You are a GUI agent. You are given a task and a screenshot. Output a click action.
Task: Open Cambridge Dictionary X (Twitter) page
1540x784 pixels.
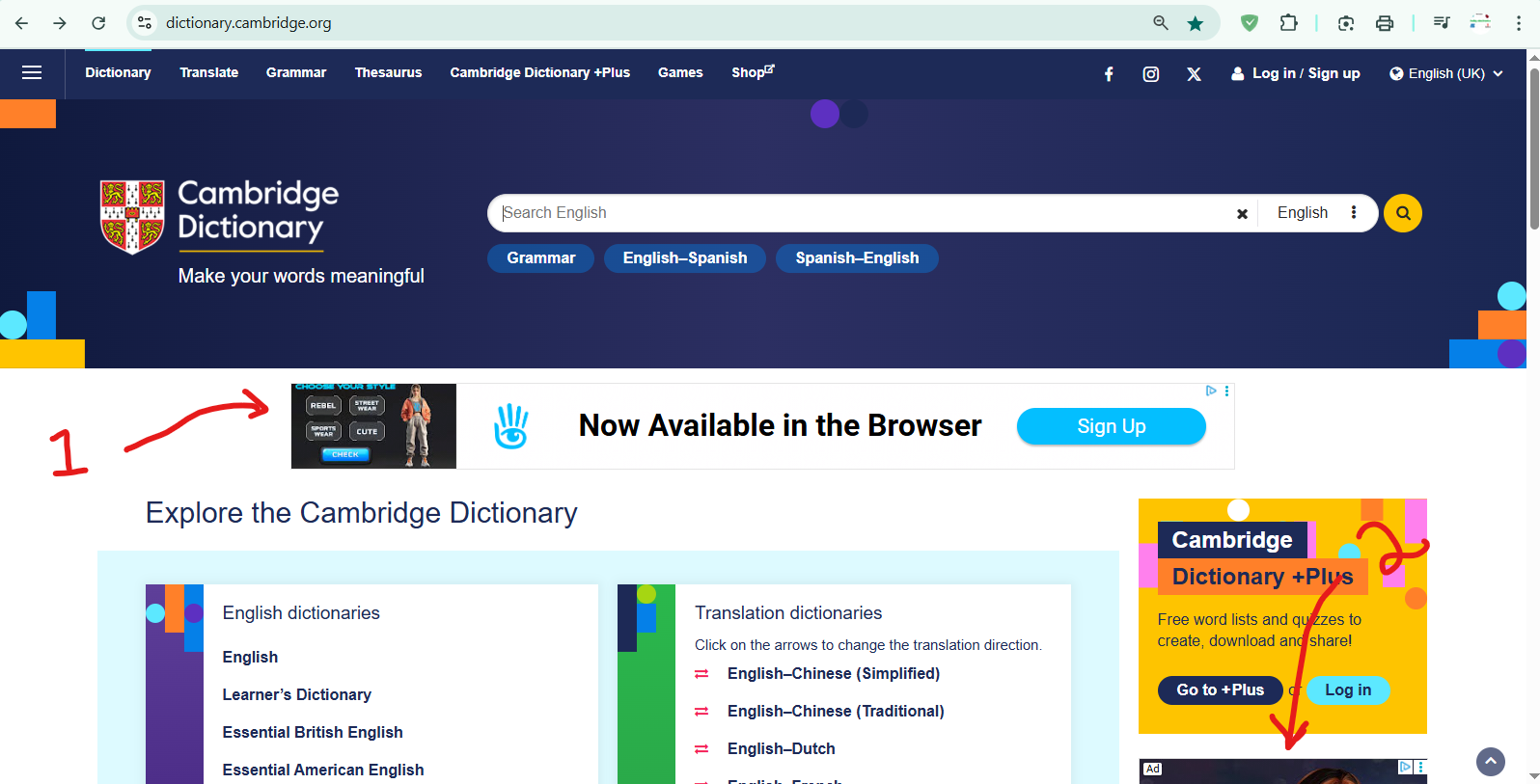click(x=1194, y=74)
